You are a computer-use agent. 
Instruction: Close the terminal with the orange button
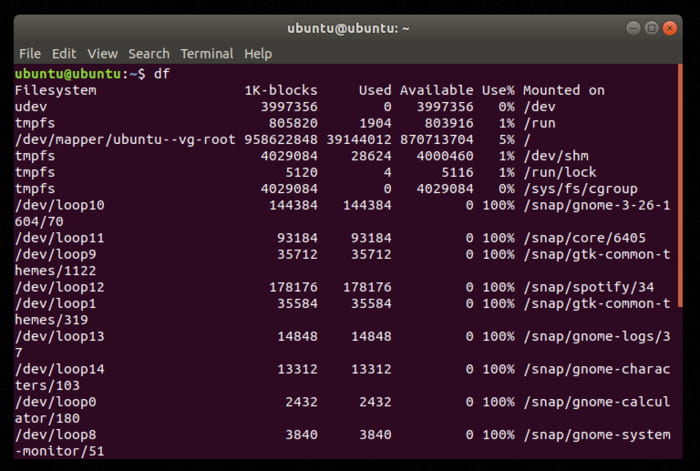pos(671,28)
